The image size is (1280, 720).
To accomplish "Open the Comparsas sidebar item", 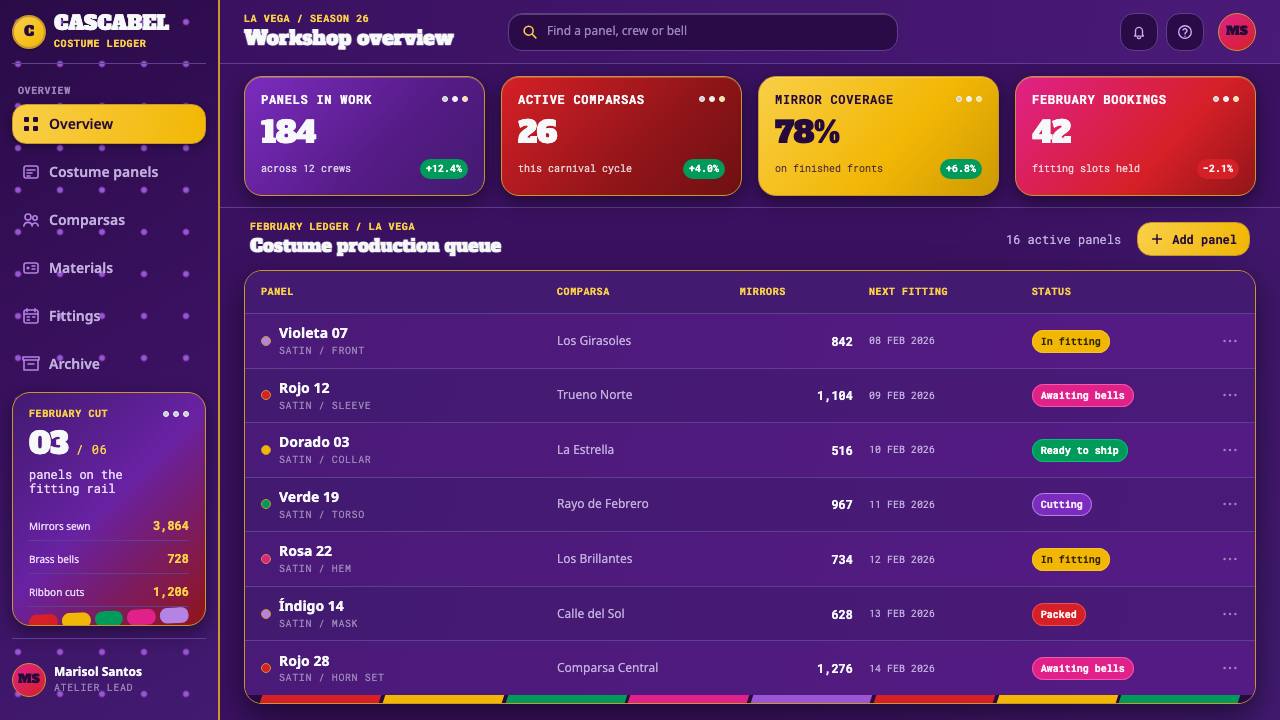I will [x=109, y=220].
